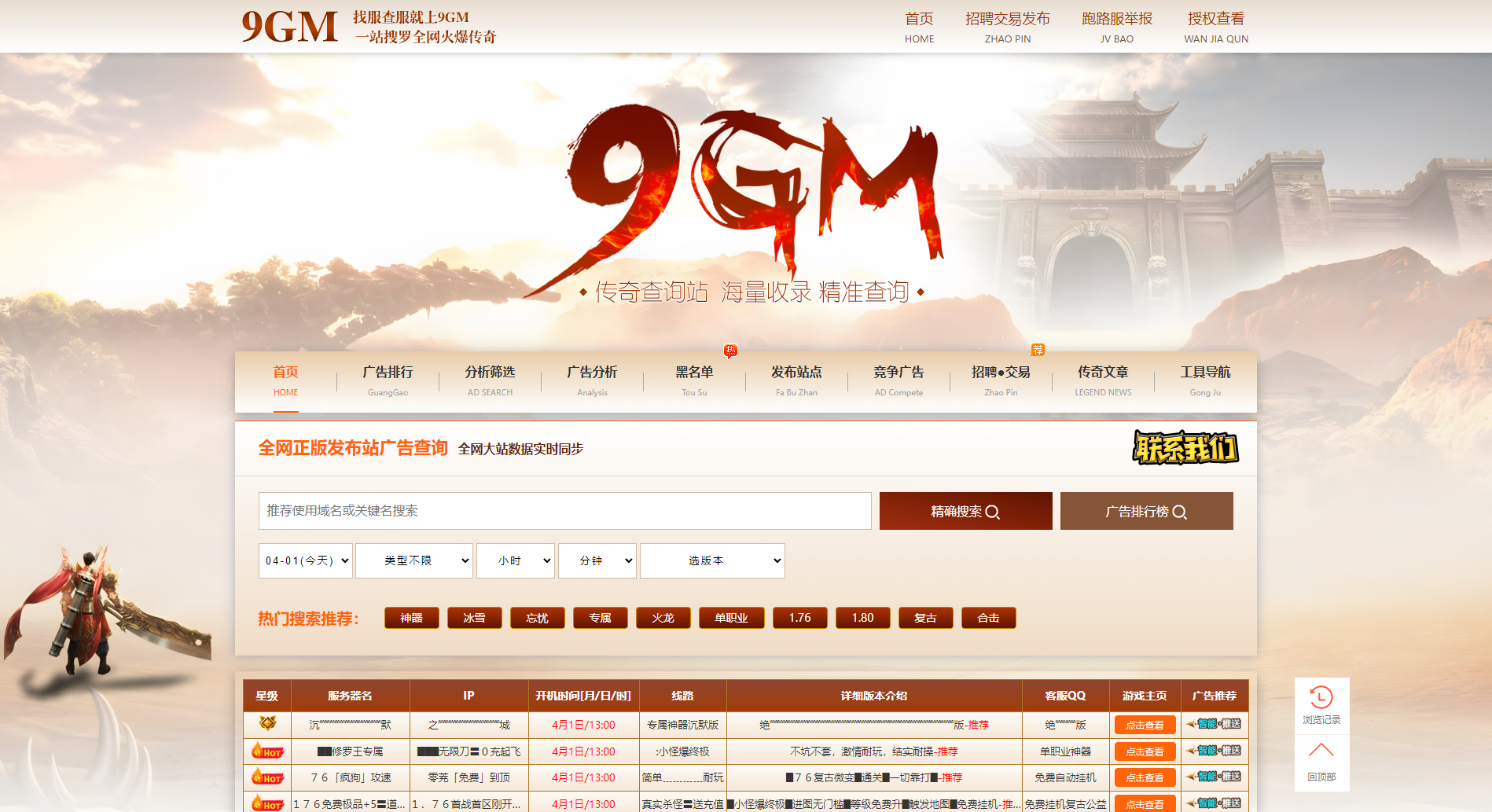Image resolution: width=1492 pixels, height=812 pixels.
Task: Click the 神器 hot search tag
Action: 410,617
